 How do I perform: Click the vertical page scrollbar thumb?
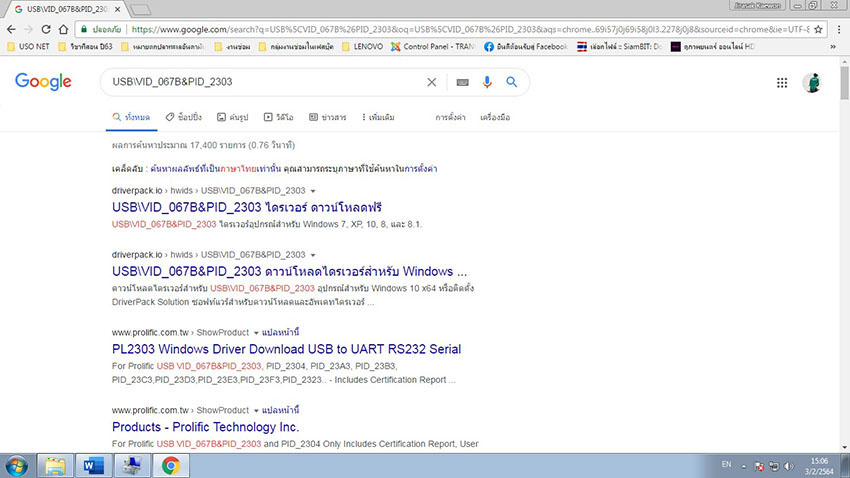point(845,82)
